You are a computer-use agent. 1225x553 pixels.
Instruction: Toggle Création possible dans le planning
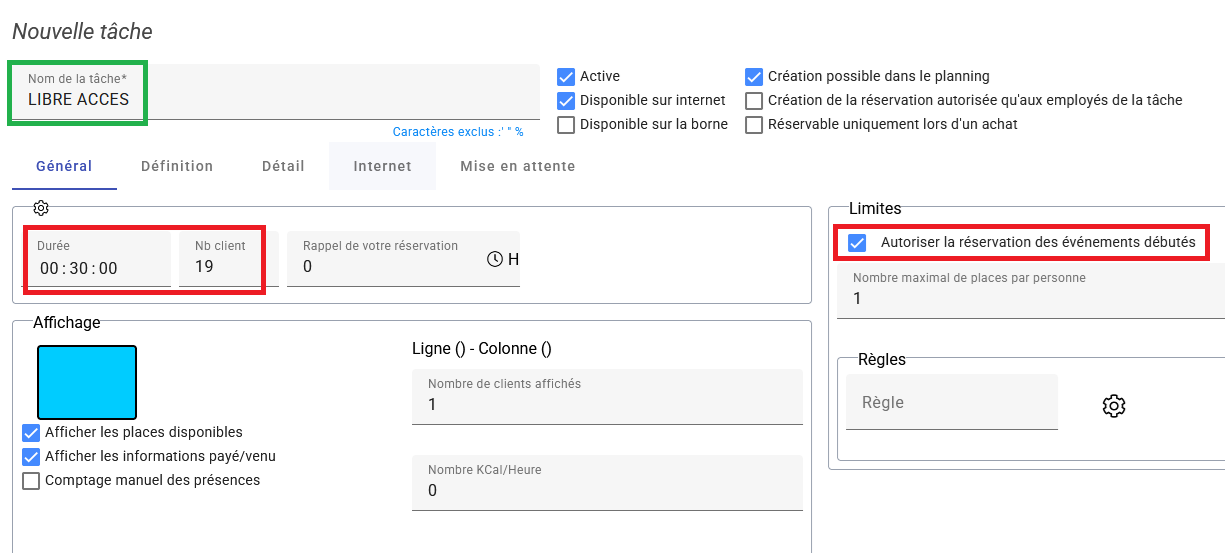(754, 76)
